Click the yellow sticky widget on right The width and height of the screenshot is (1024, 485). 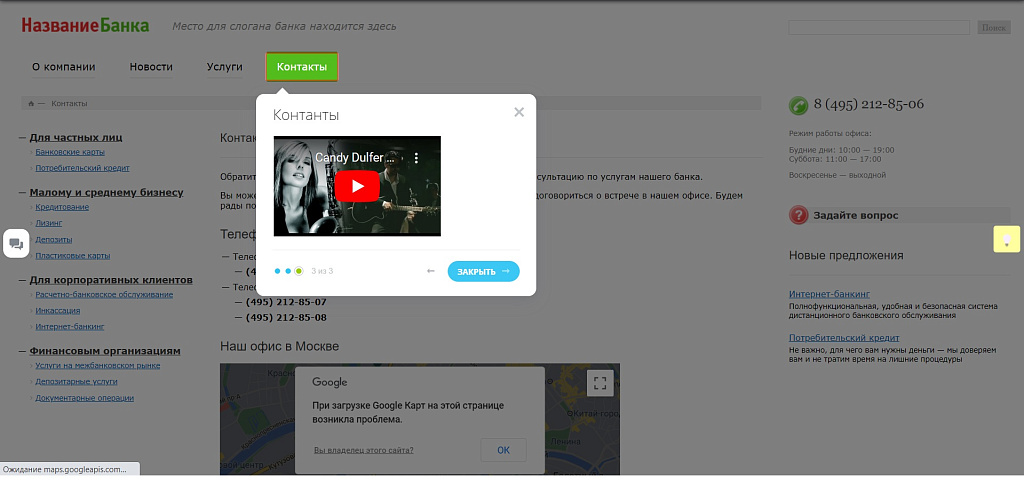pos(1006,239)
